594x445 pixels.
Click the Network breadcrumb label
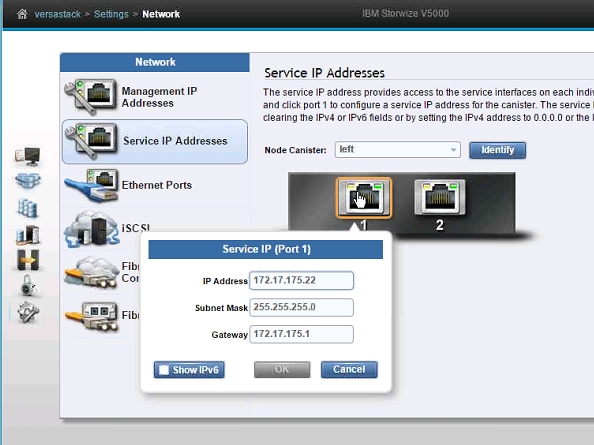click(161, 14)
